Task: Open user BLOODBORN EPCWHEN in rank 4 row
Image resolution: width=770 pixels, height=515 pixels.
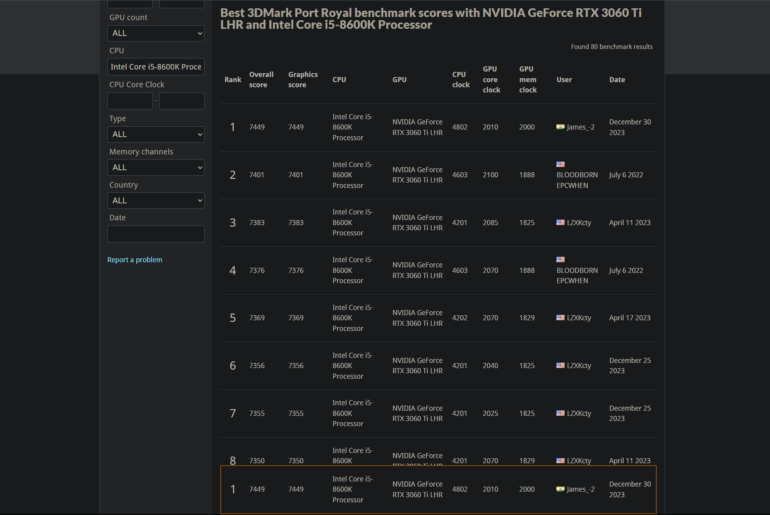Action: pos(577,275)
